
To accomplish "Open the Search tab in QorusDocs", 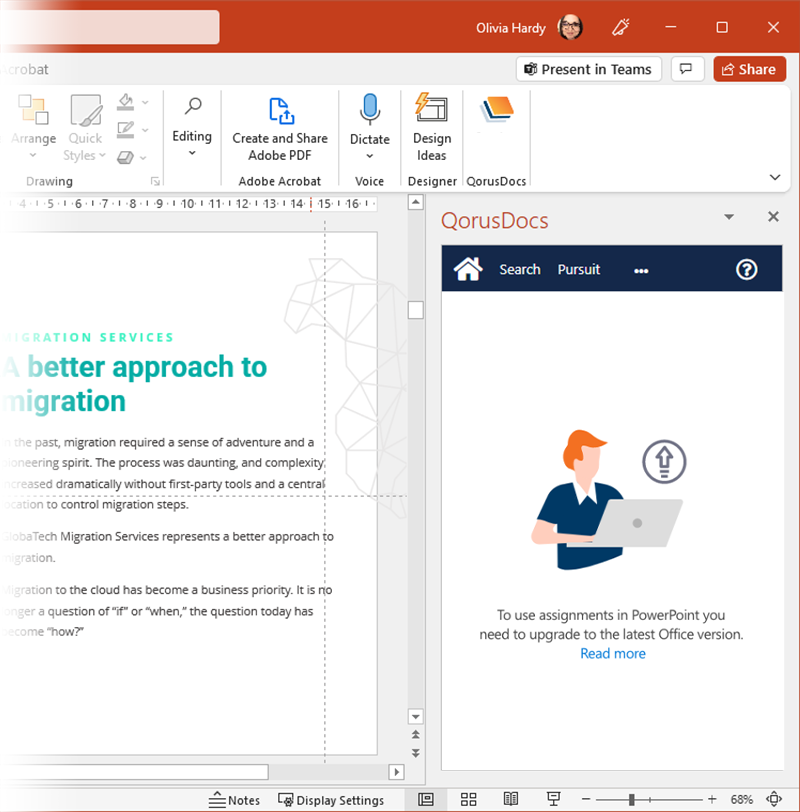I will (x=520, y=269).
